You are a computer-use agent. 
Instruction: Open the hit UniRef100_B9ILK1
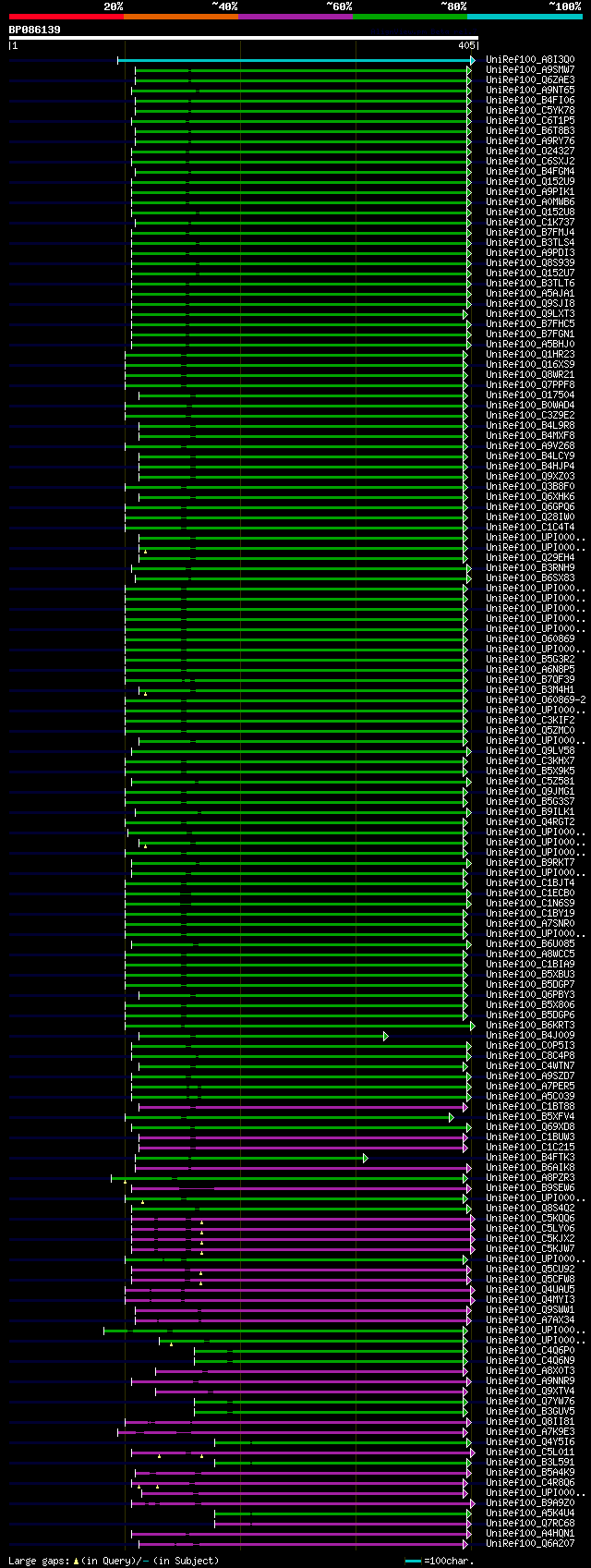point(530,812)
